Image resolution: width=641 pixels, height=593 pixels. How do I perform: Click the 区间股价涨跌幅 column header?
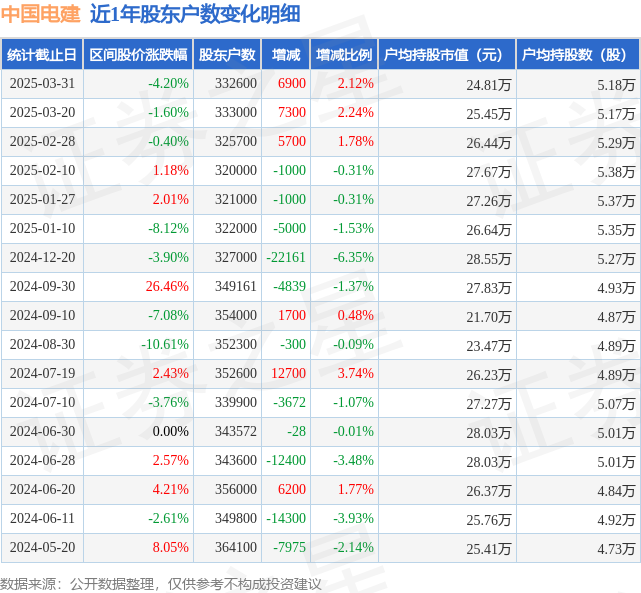[138, 54]
